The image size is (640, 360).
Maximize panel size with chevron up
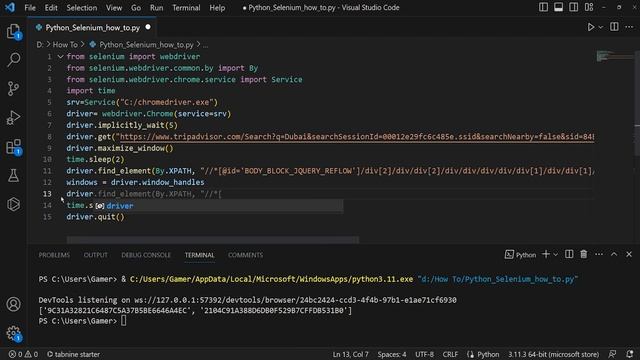pos(614,254)
